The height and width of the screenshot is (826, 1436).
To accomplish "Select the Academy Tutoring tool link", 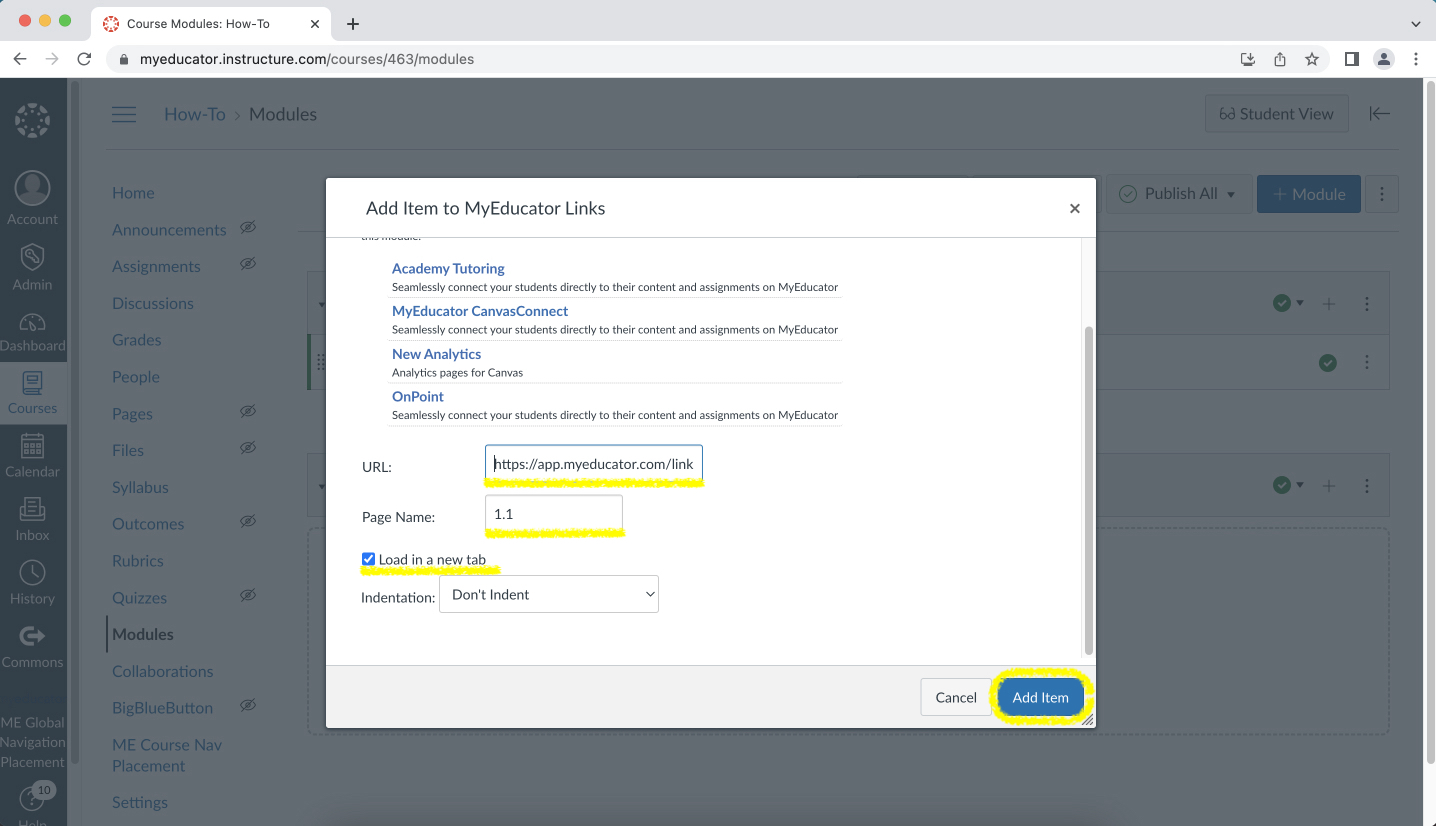I will tap(448, 268).
